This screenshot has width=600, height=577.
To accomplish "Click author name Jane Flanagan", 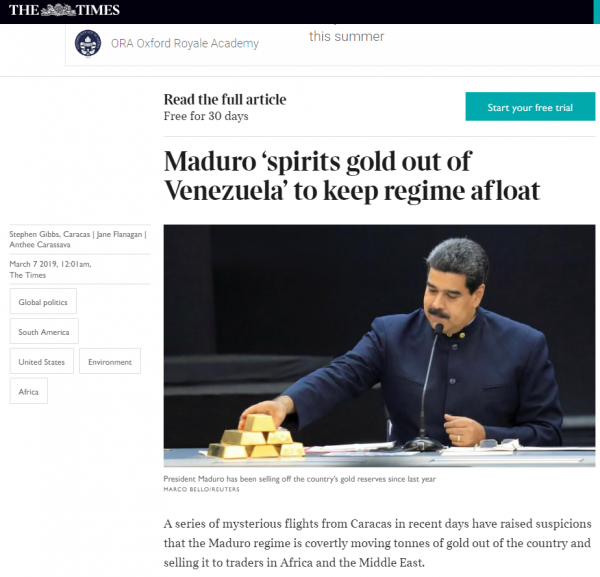I will coord(119,234).
